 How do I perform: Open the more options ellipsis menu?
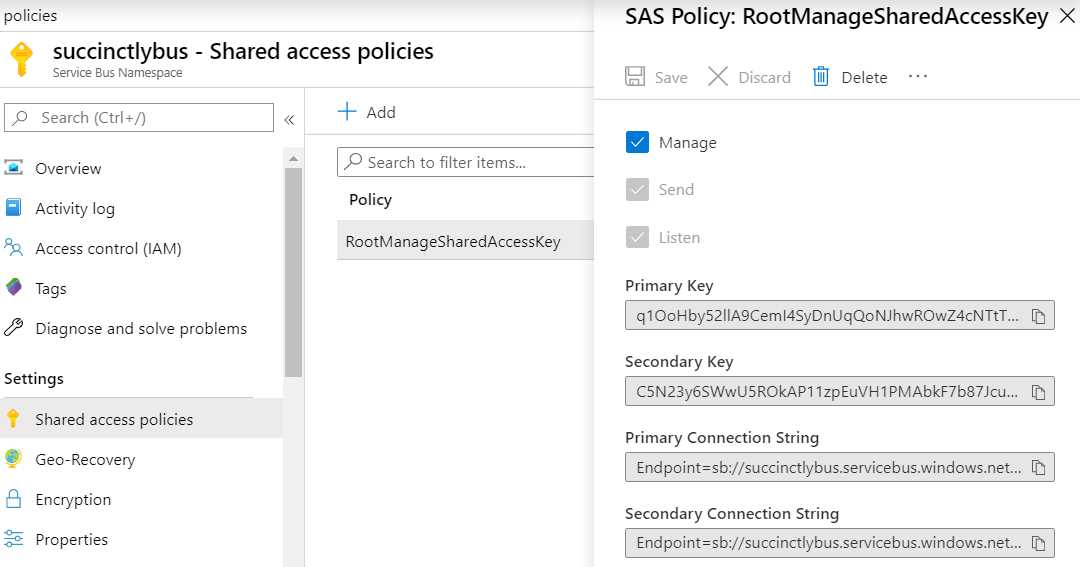pyautogui.click(x=917, y=76)
